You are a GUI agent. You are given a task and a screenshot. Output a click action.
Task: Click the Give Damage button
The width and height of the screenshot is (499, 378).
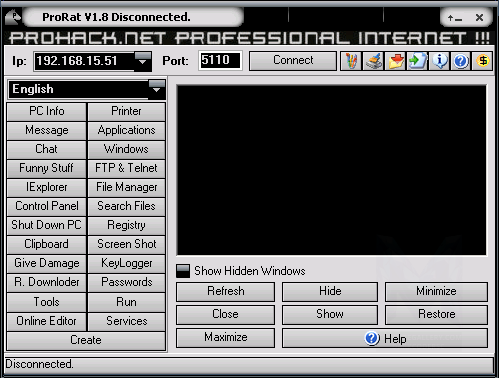point(46,263)
